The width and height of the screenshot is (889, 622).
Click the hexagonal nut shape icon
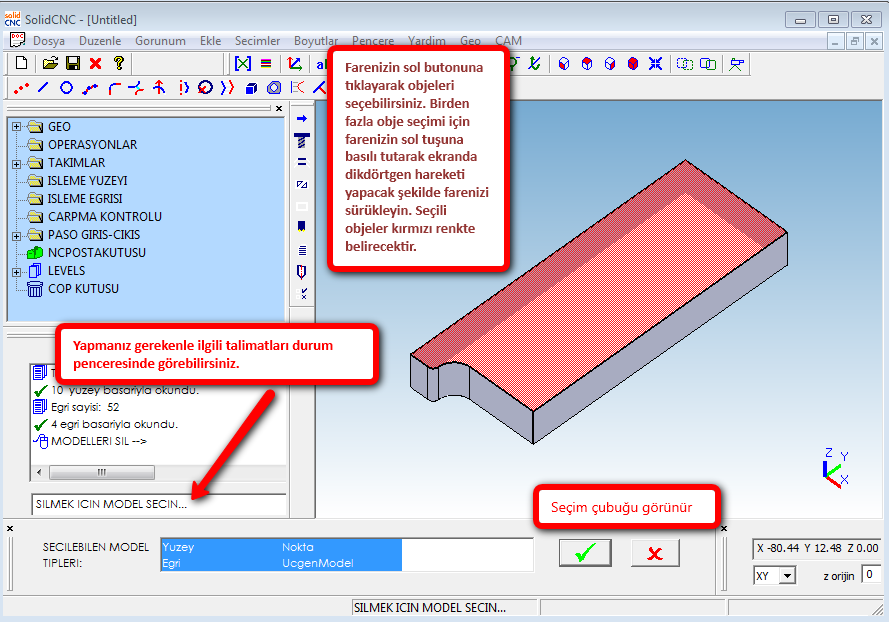[274, 88]
